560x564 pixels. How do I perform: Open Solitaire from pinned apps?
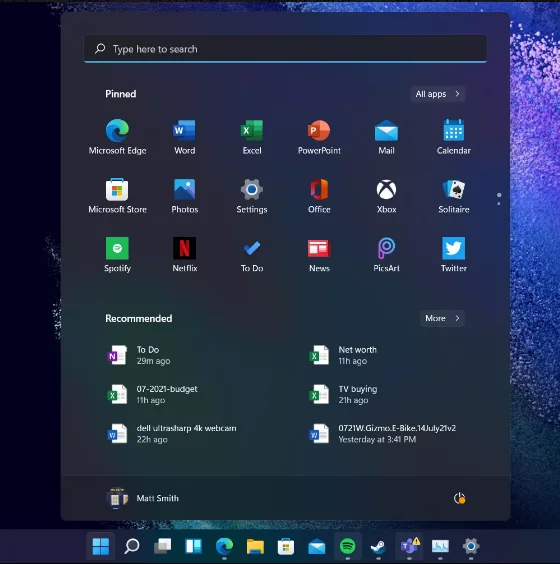point(454,196)
